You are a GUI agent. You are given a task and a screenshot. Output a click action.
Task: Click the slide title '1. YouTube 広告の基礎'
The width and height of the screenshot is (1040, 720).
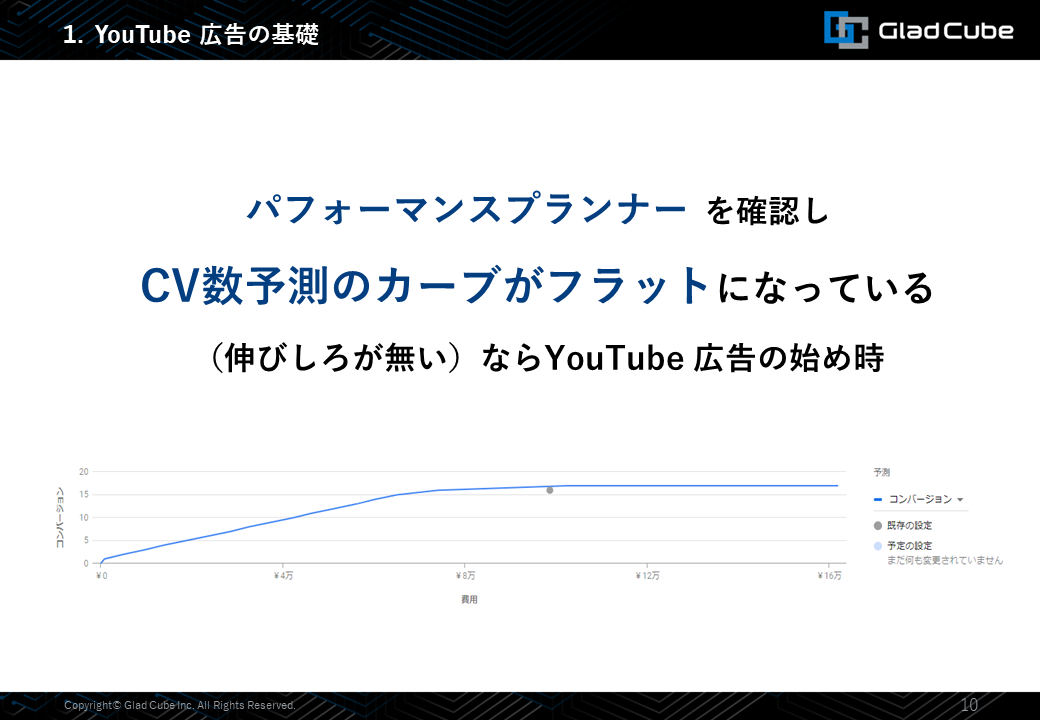(191, 34)
